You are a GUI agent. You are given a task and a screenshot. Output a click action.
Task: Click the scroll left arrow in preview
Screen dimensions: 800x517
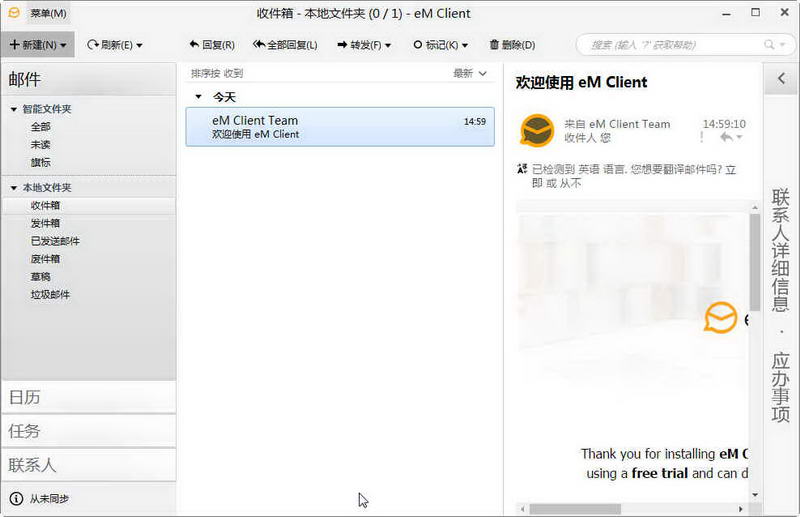click(522, 509)
